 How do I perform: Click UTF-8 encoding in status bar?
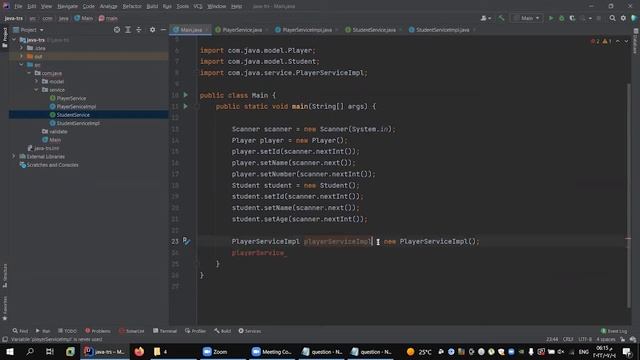(585, 339)
